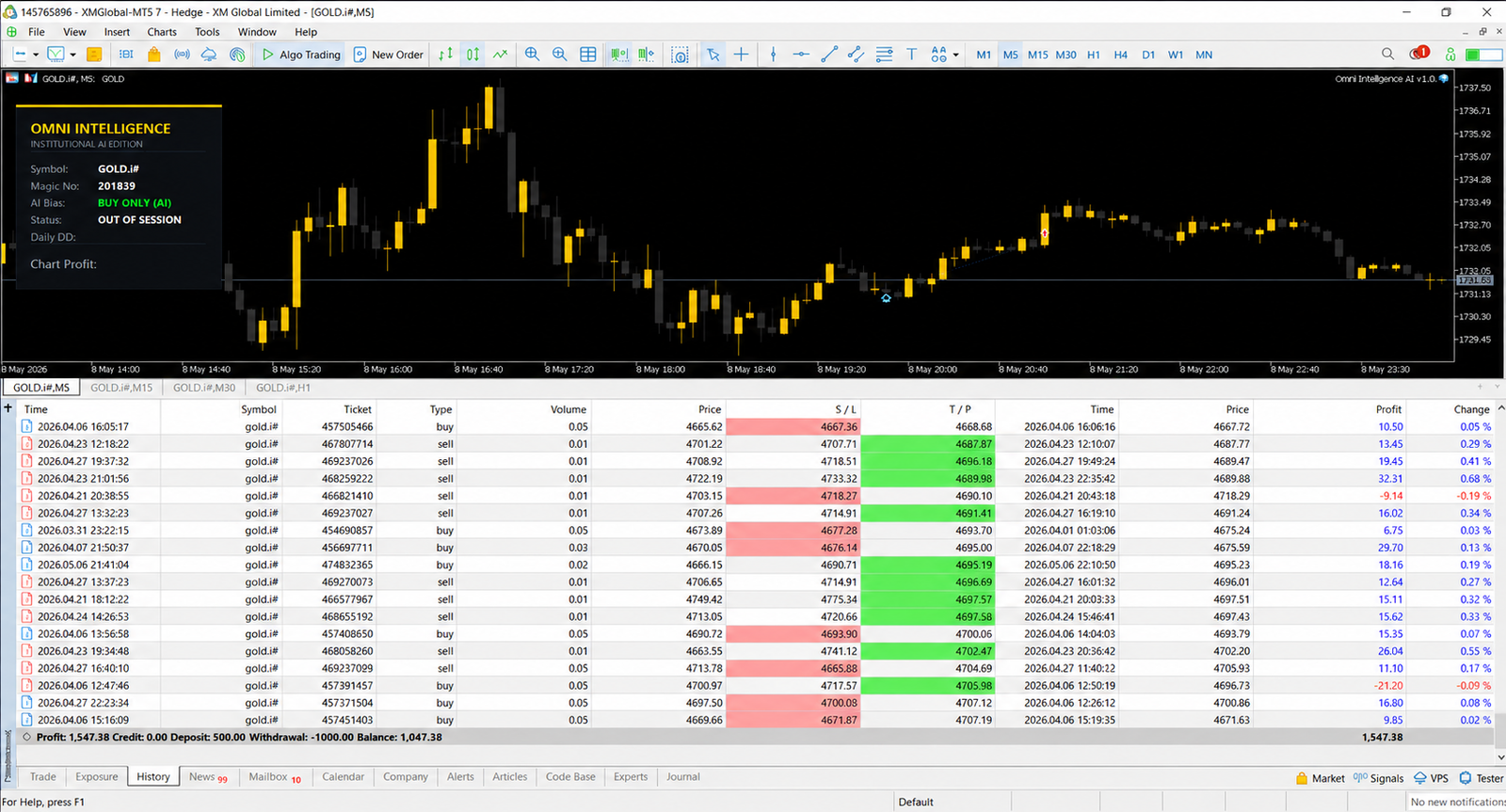Switch to the GOLD.i#,M15 chart tab
The image size is (1506, 812).
[121, 388]
